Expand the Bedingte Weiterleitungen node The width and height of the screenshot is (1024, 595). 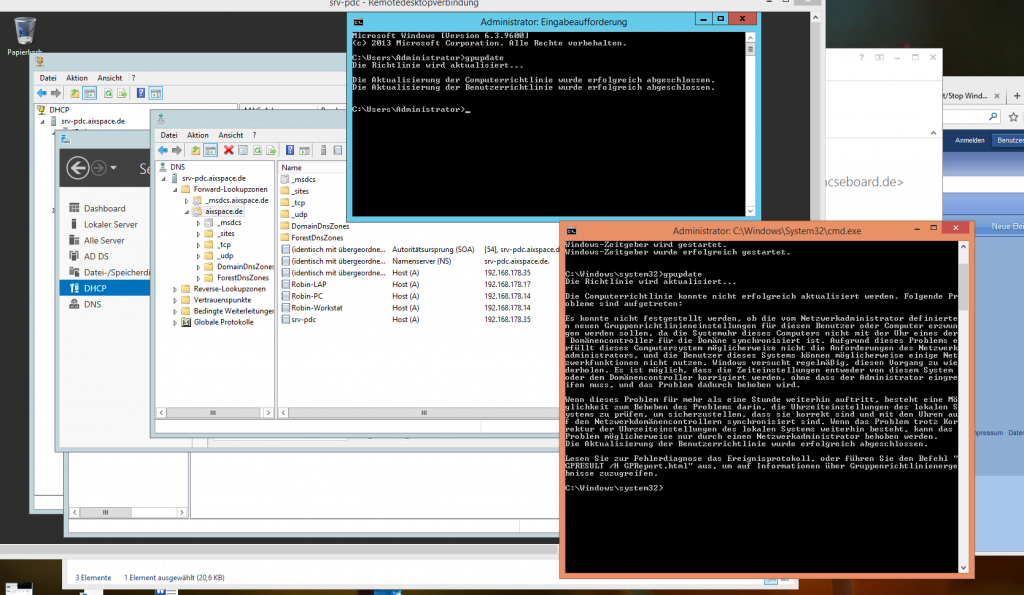click(x=175, y=311)
